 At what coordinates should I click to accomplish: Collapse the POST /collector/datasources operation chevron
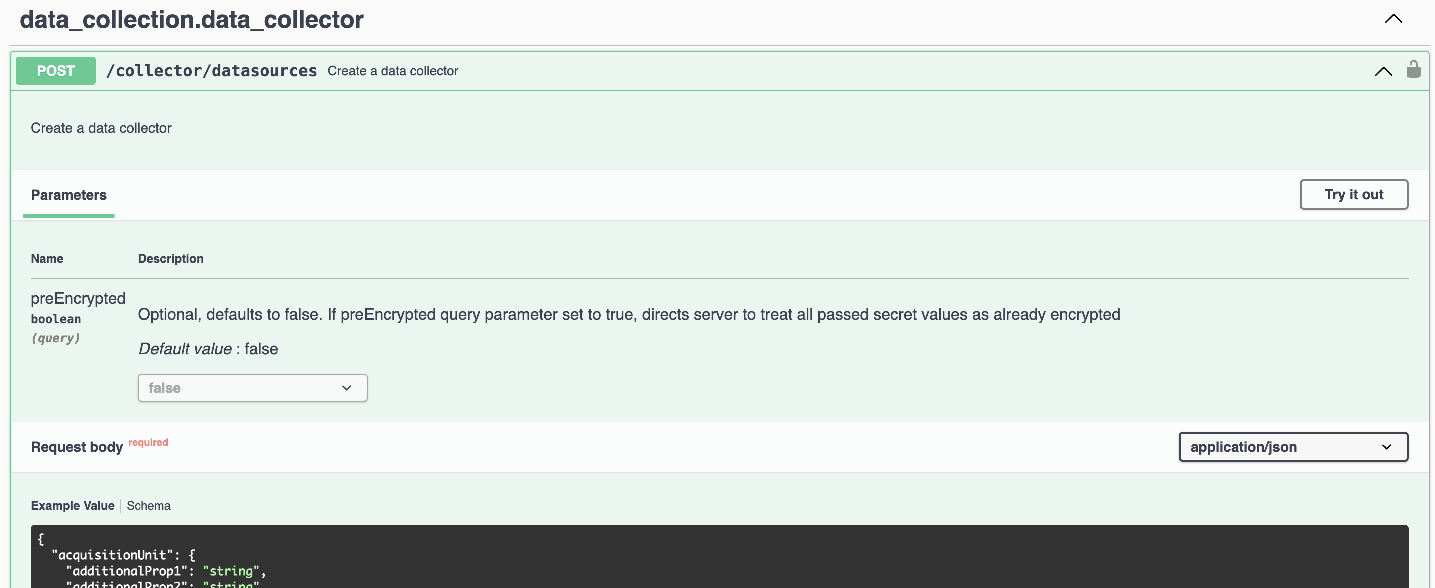(1383, 71)
